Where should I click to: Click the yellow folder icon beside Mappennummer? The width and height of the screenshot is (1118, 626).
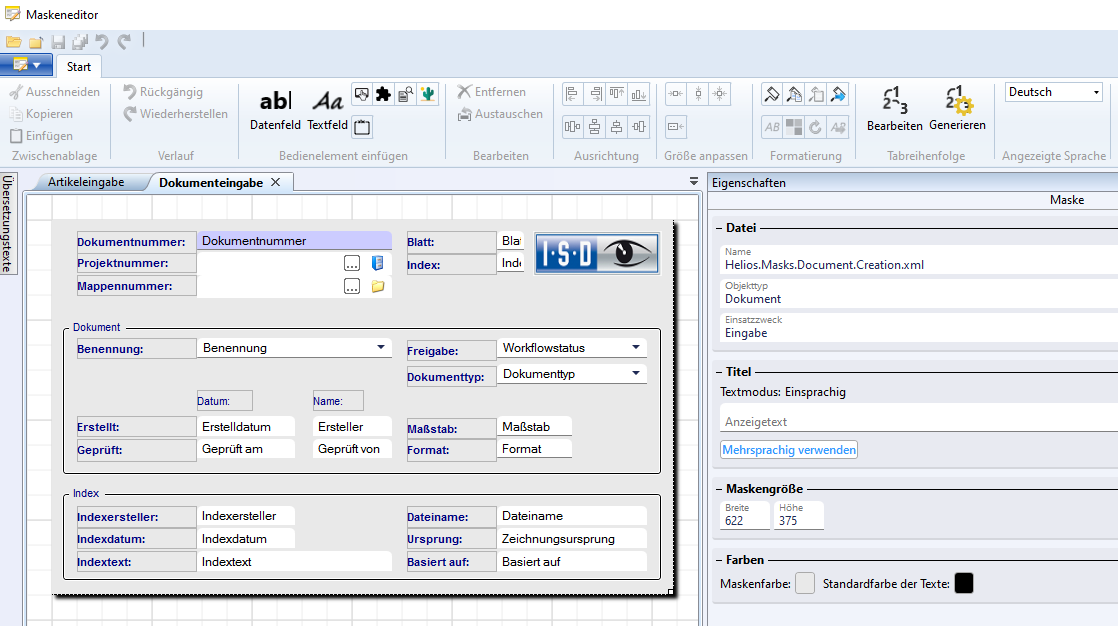click(377, 286)
